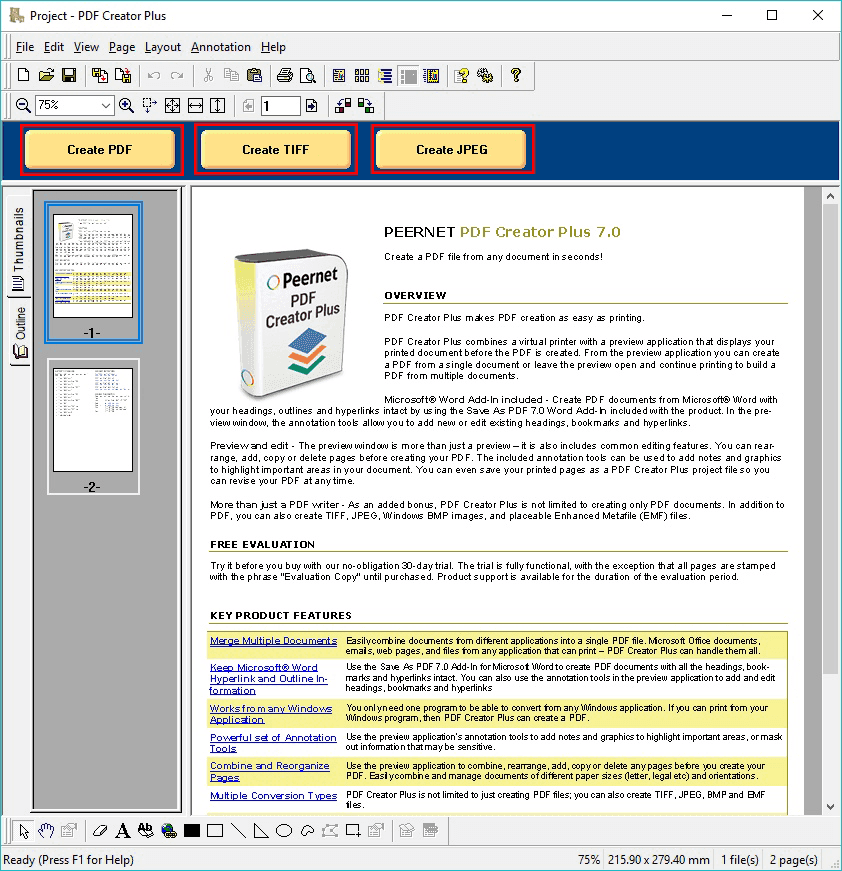Screen dimensions: 842x871
Task: Follow the Combine and Reorganize Pages link
Action: (269, 772)
